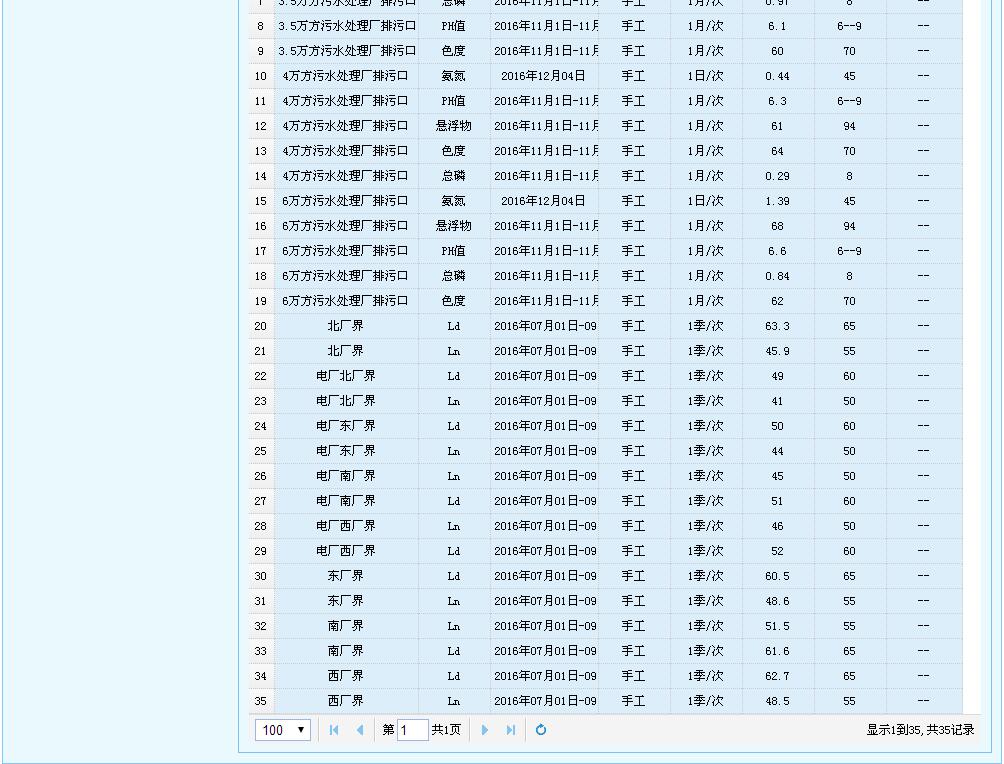Select the 电厂东厂界 row numbered 24
Viewport: 1004px width, 764px height.
[x=345, y=426]
